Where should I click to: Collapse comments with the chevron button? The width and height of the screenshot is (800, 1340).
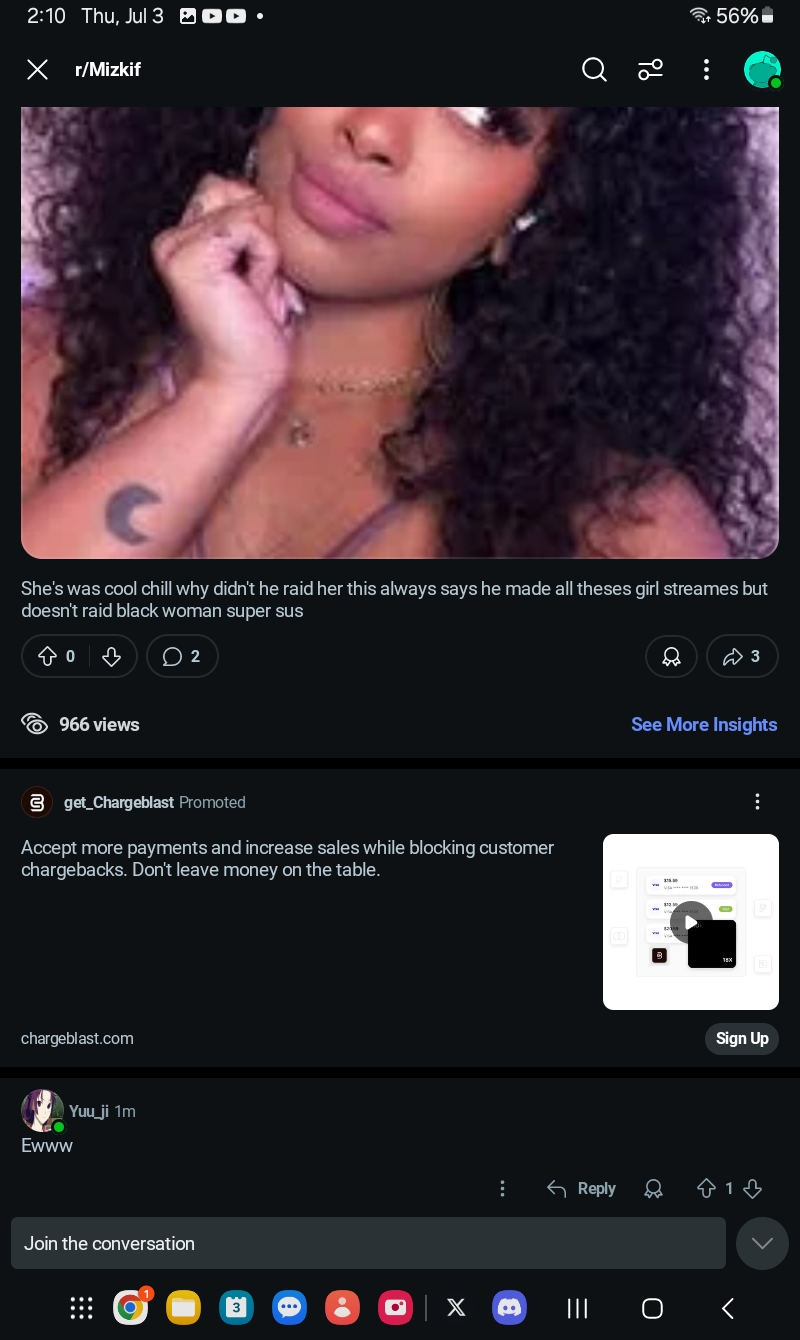coord(762,1243)
